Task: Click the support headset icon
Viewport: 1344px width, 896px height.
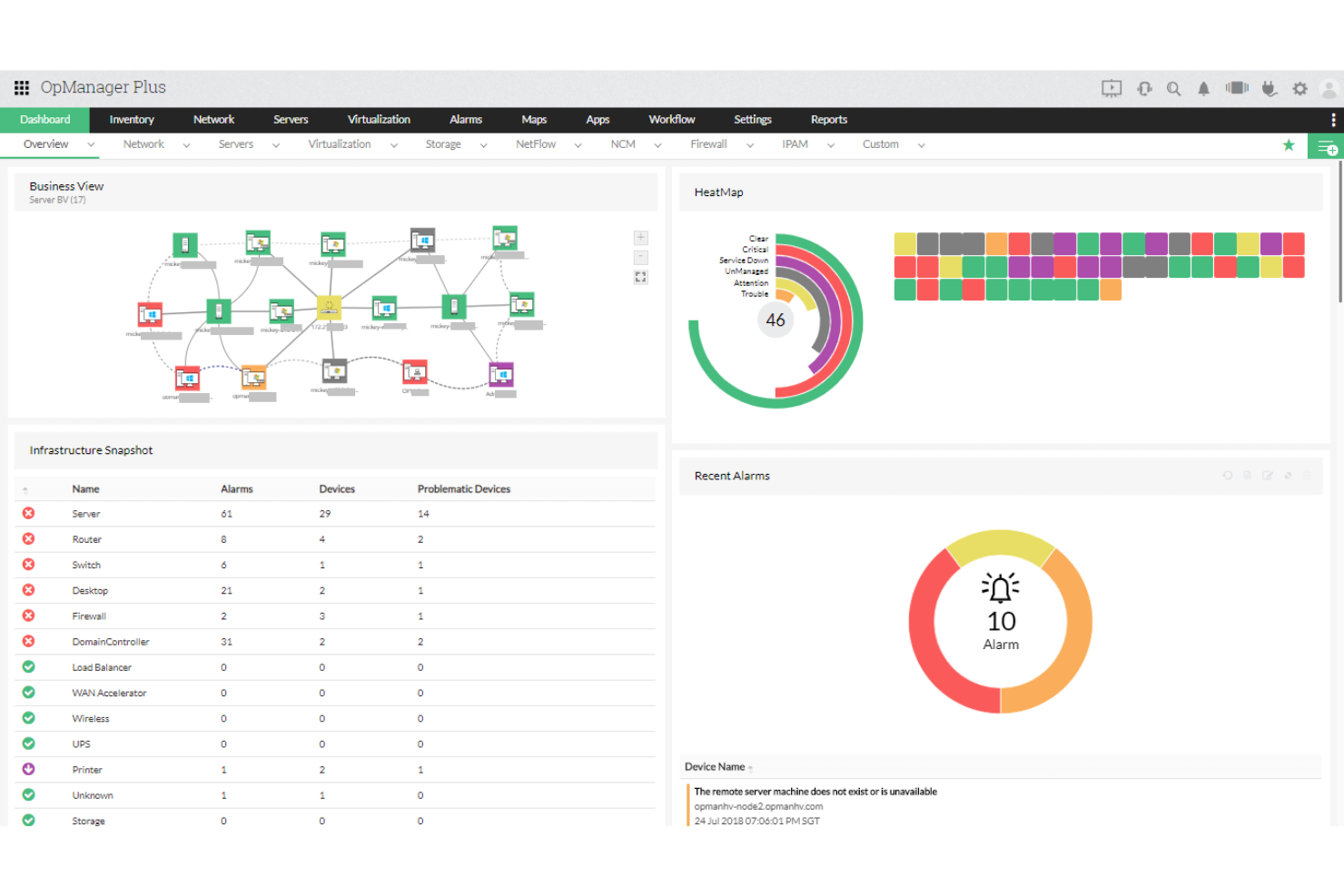Action: (1144, 88)
